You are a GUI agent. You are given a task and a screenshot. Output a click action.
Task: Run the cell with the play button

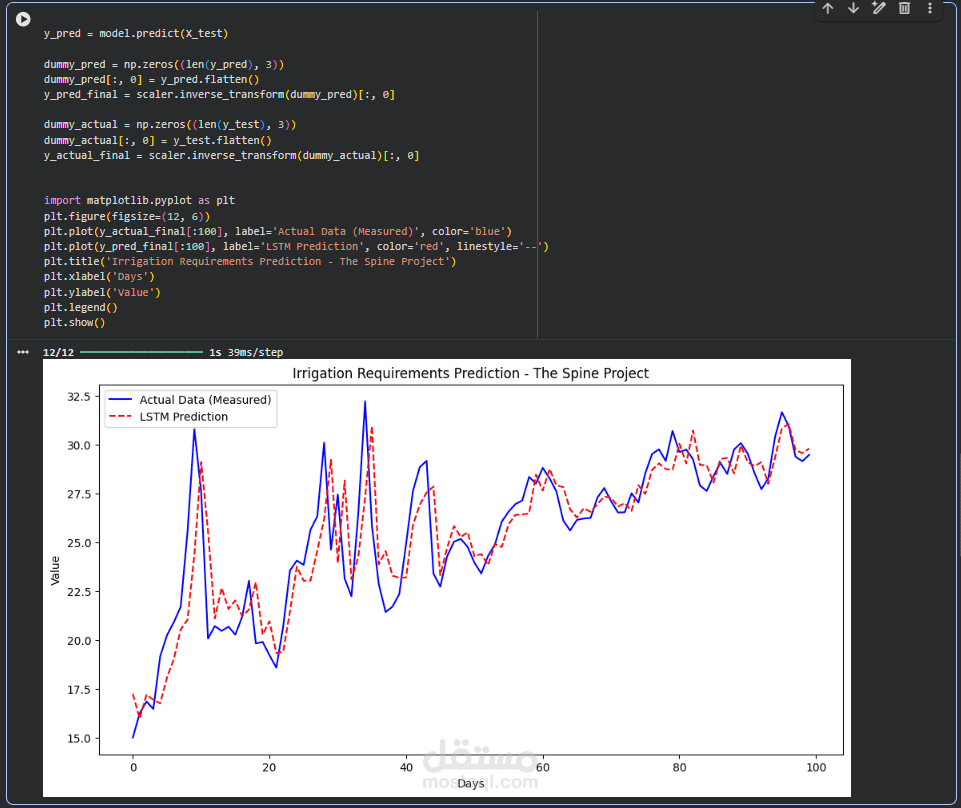(23, 20)
